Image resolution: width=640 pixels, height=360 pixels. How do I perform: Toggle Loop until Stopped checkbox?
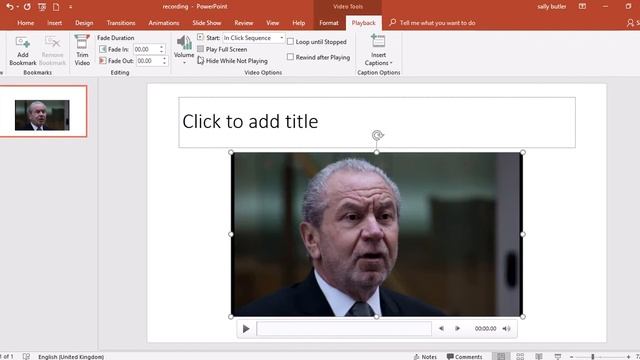[x=290, y=42]
